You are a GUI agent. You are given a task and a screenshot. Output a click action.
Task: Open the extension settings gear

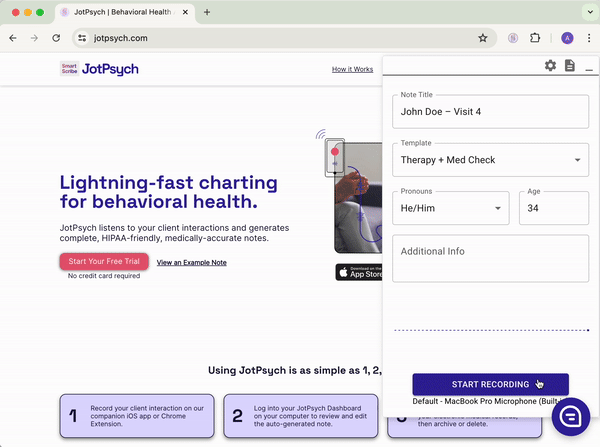(x=550, y=65)
